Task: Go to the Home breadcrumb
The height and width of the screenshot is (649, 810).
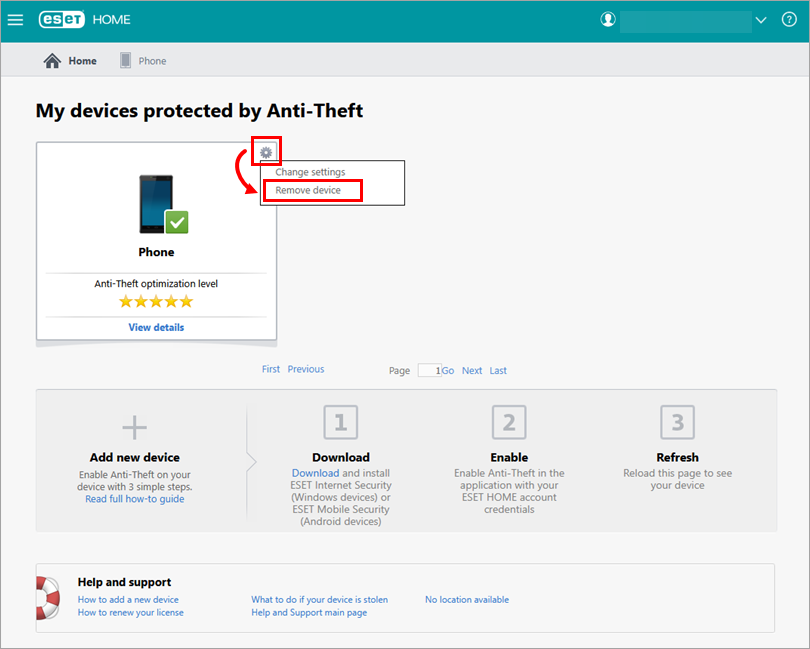Action: (70, 61)
